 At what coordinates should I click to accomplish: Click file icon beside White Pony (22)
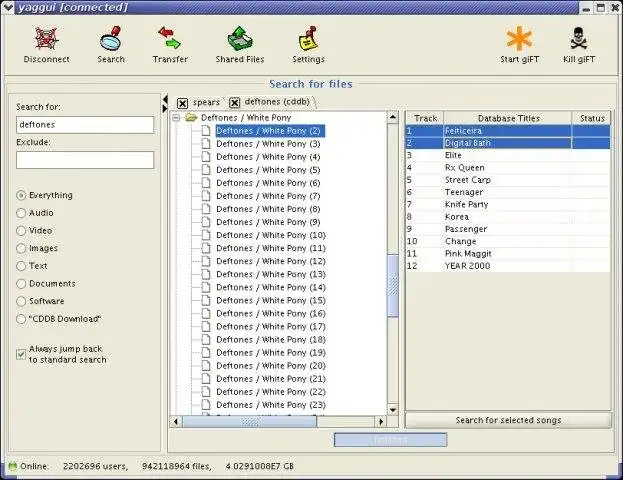(x=206, y=392)
